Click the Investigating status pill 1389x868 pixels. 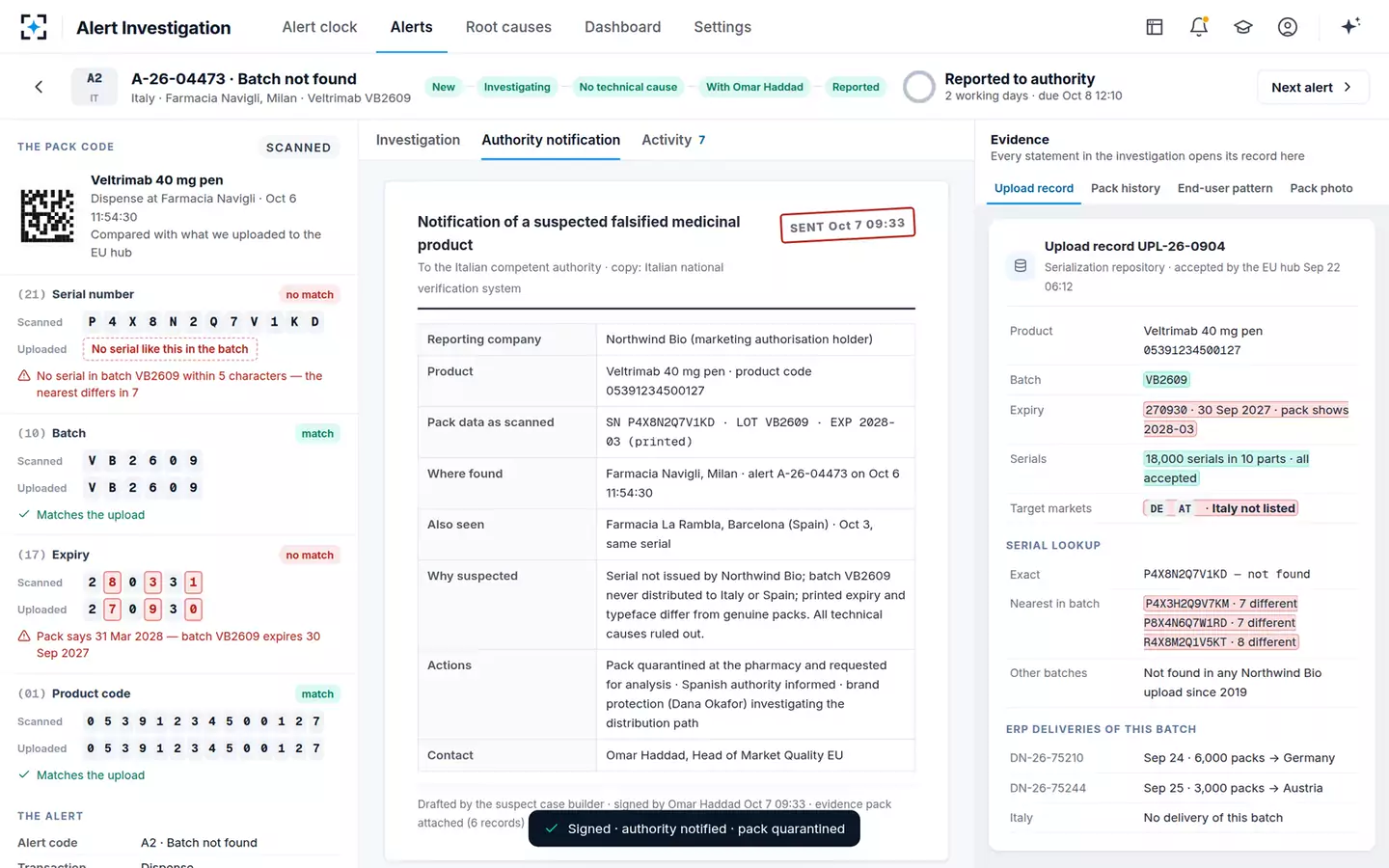(517, 87)
